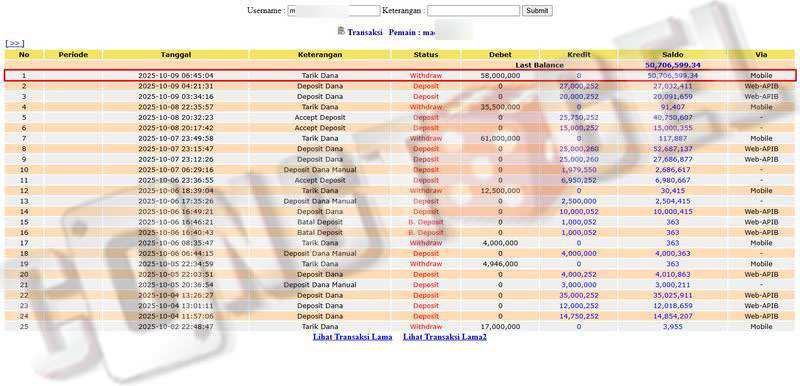Image resolution: width=800 pixels, height=386 pixels.
Task: Click debet amount 61,000,000
Action: tap(500, 138)
